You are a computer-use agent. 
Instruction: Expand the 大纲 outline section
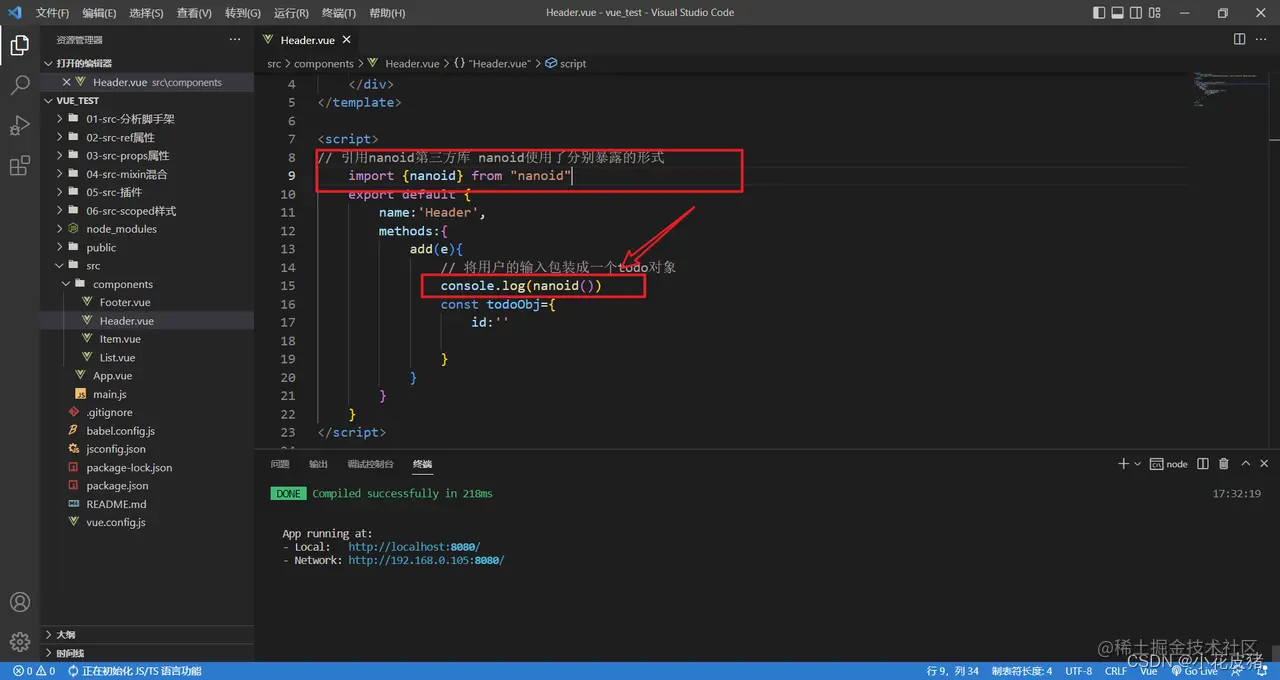[146, 634]
